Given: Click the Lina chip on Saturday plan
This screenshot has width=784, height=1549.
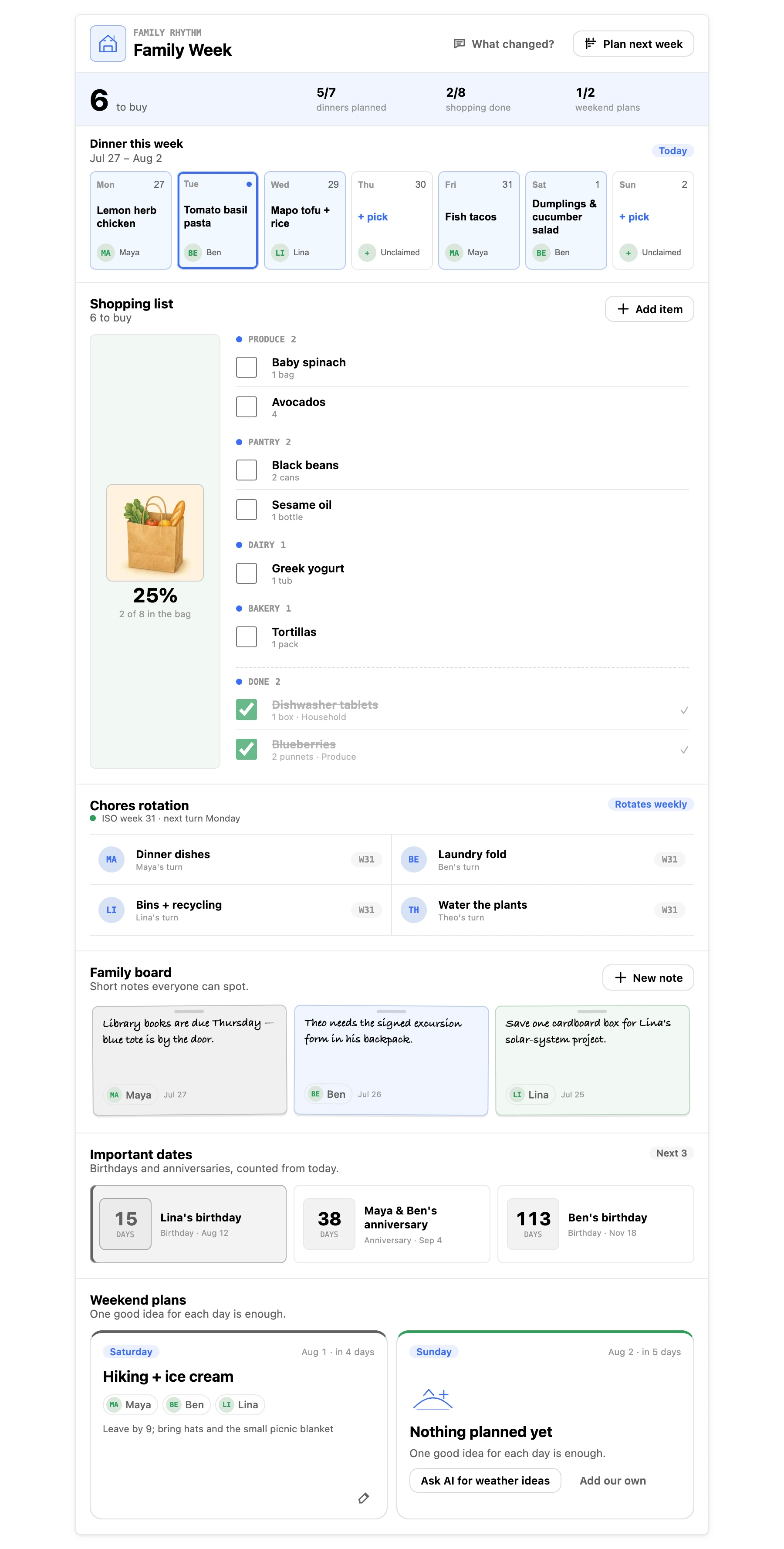Looking at the screenshot, I should (240, 1405).
